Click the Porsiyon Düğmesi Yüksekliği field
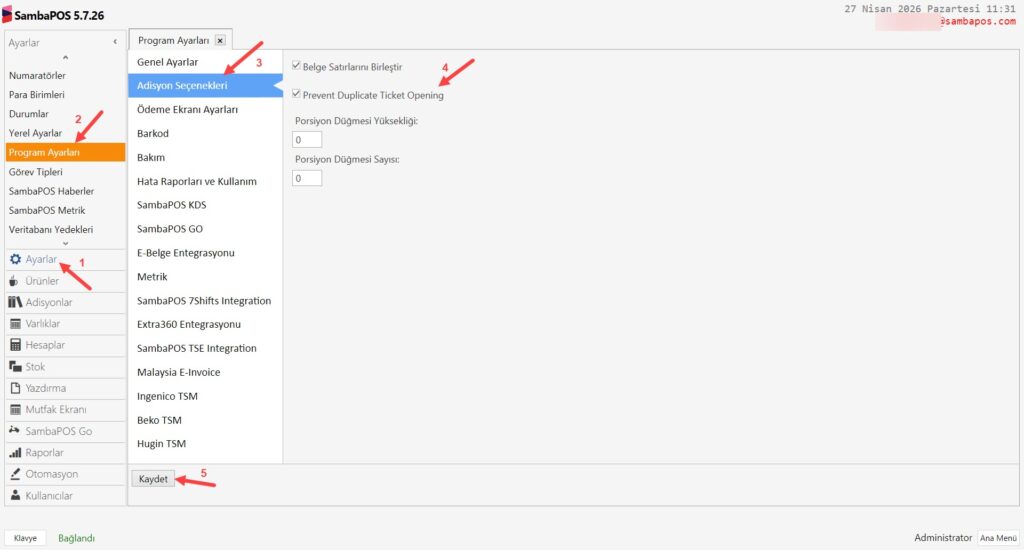The height and width of the screenshot is (550, 1024). click(x=308, y=140)
